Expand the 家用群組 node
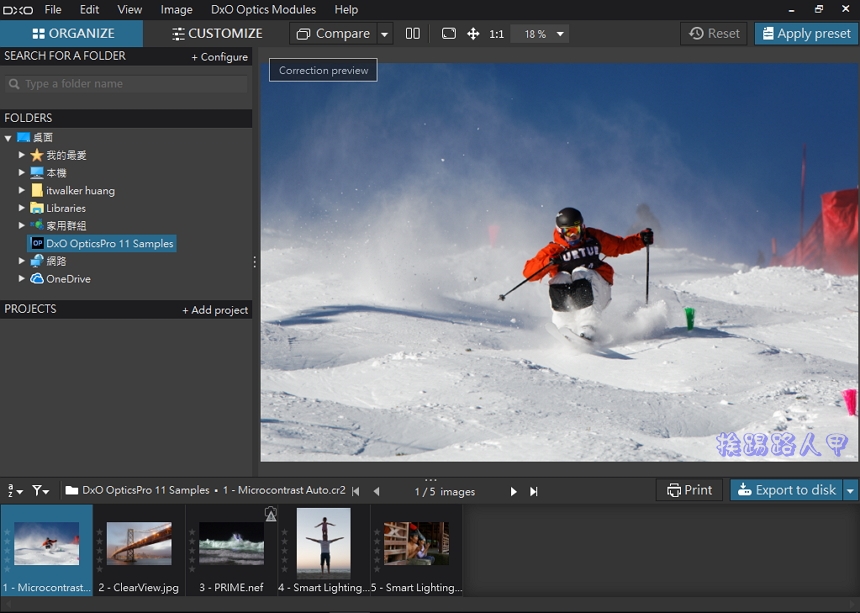 pos(21,225)
